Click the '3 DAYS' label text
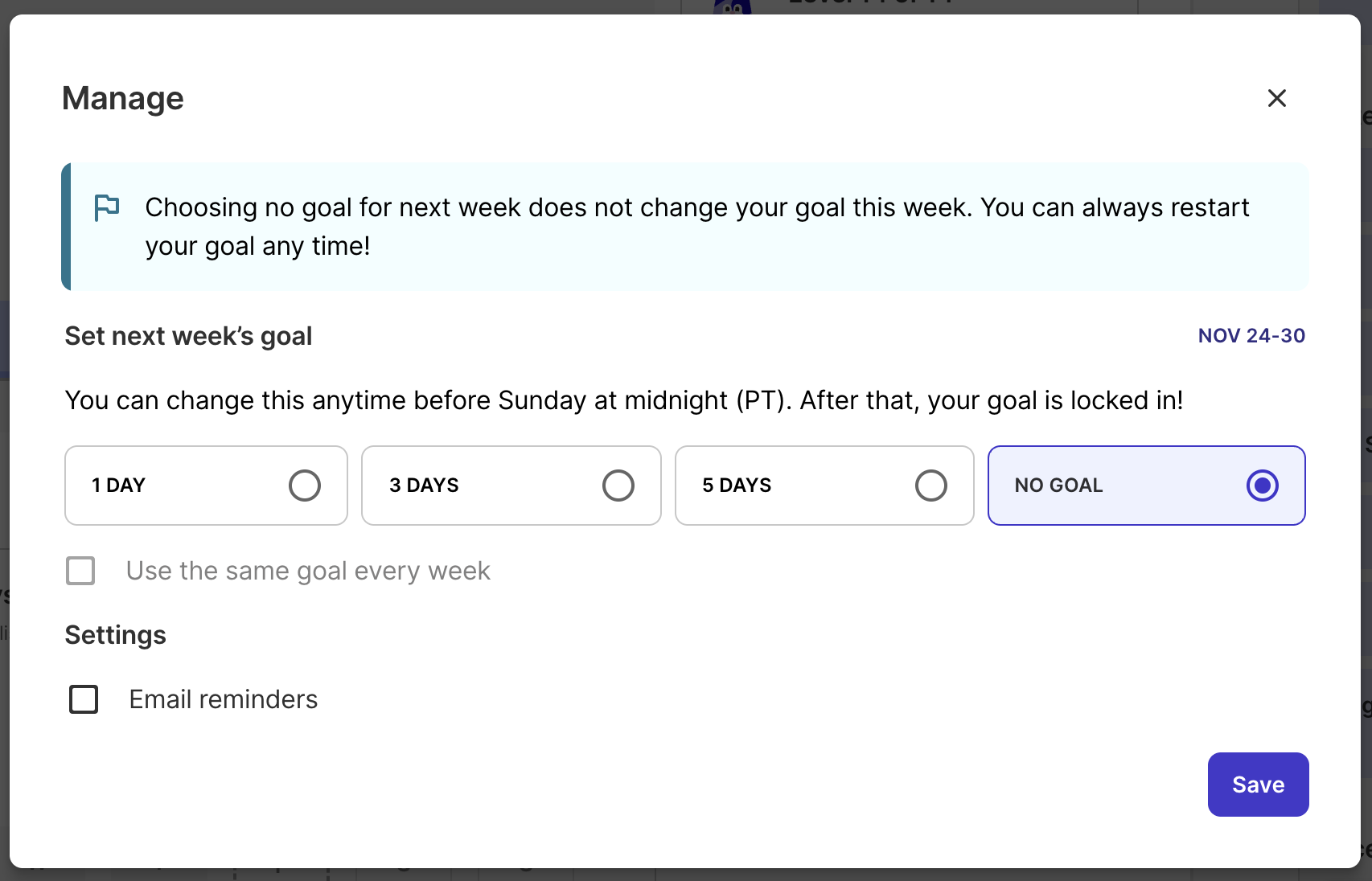The image size is (1372, 881). tap(424, 486)
